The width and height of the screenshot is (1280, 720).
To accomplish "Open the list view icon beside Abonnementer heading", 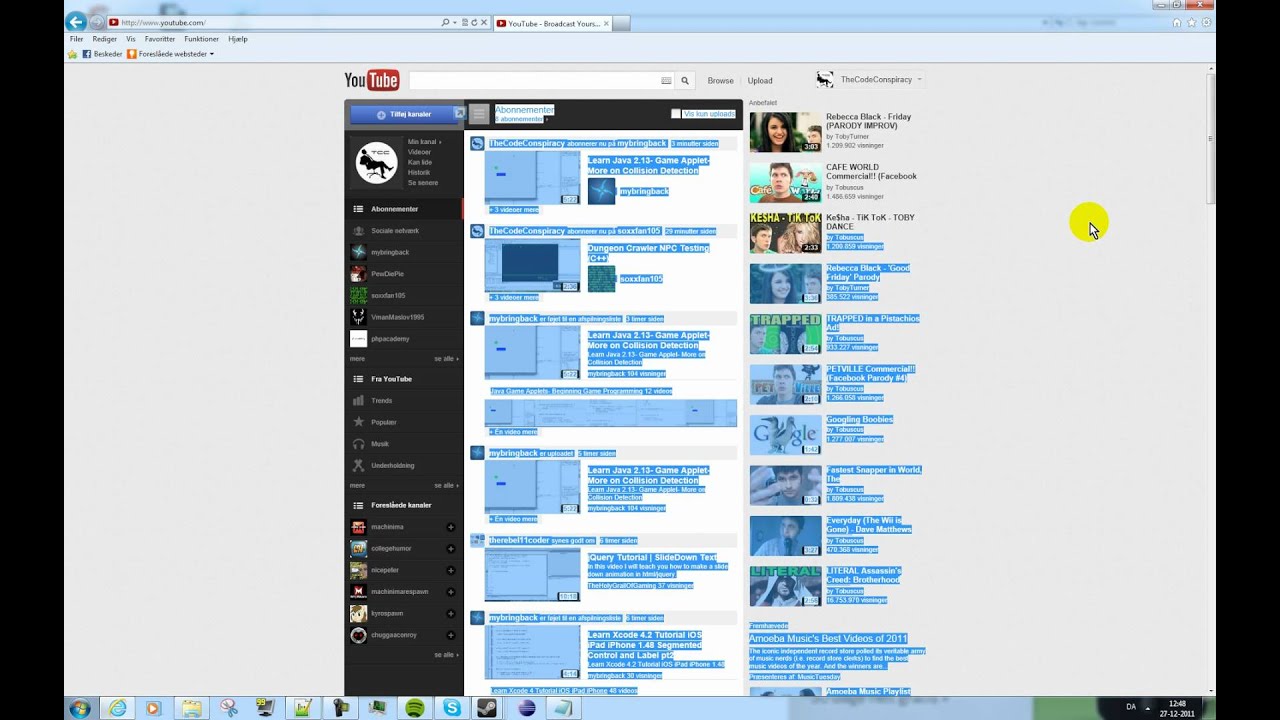I will coord(479,114).
